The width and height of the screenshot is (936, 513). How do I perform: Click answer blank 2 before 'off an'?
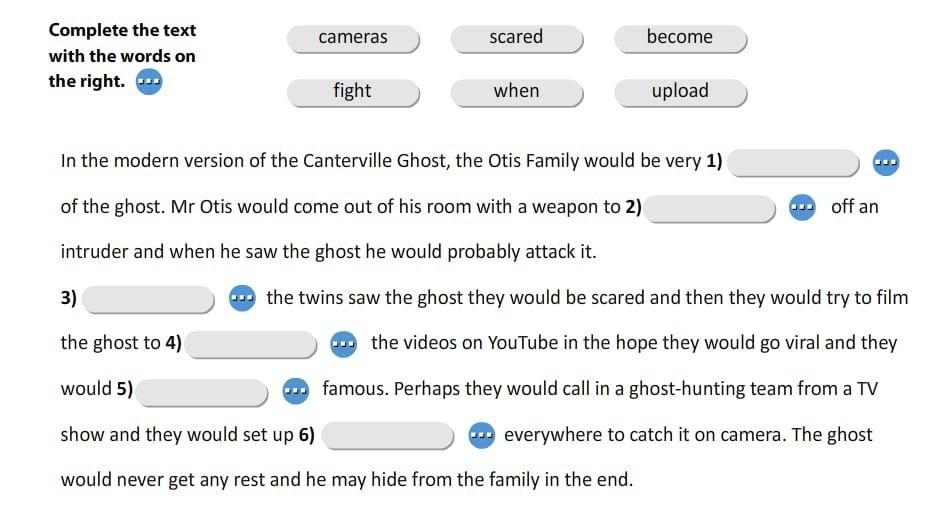710,208
